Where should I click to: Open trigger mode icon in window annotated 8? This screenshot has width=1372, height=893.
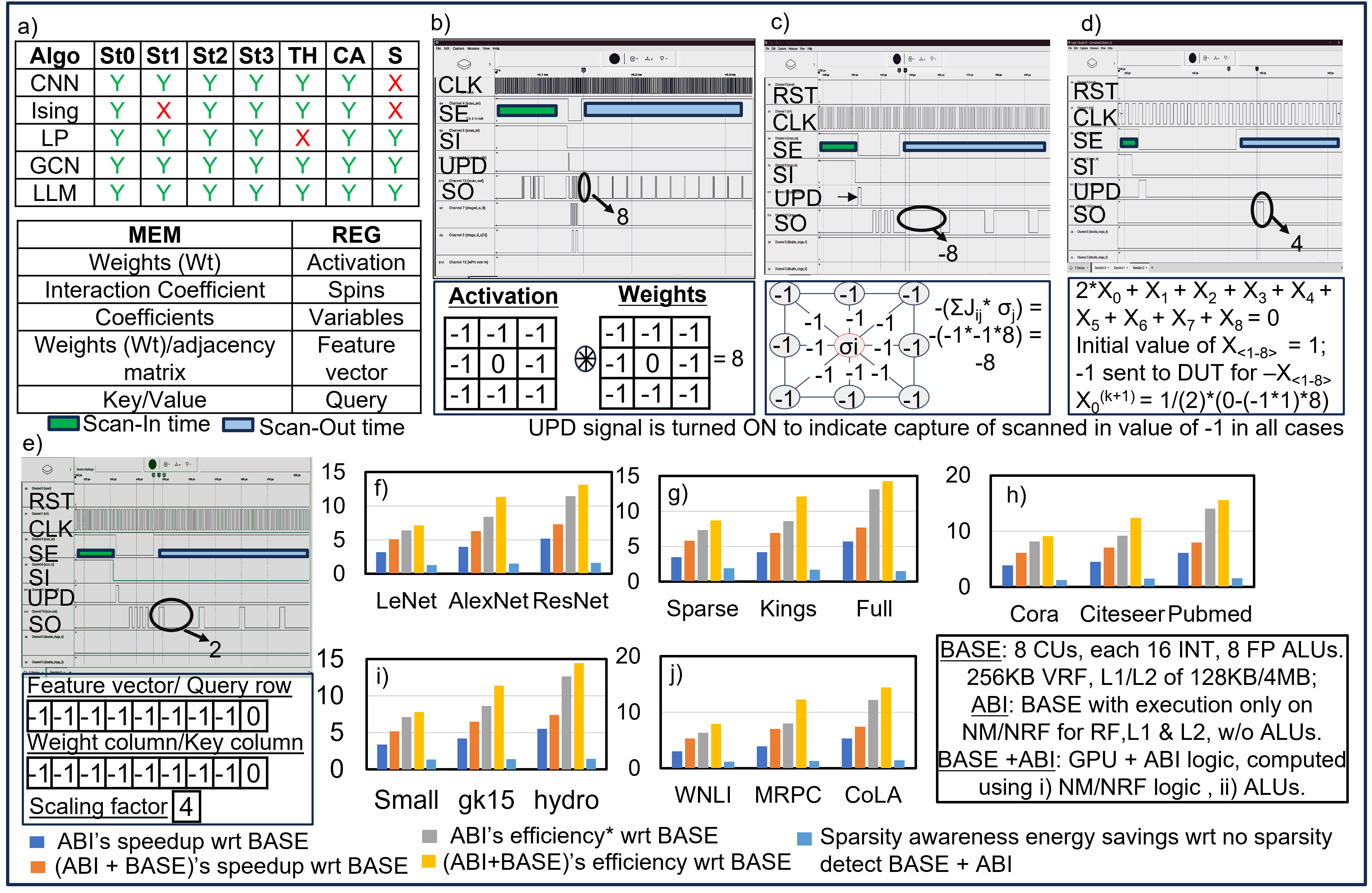pyautogui.click(x=633, y=59)
